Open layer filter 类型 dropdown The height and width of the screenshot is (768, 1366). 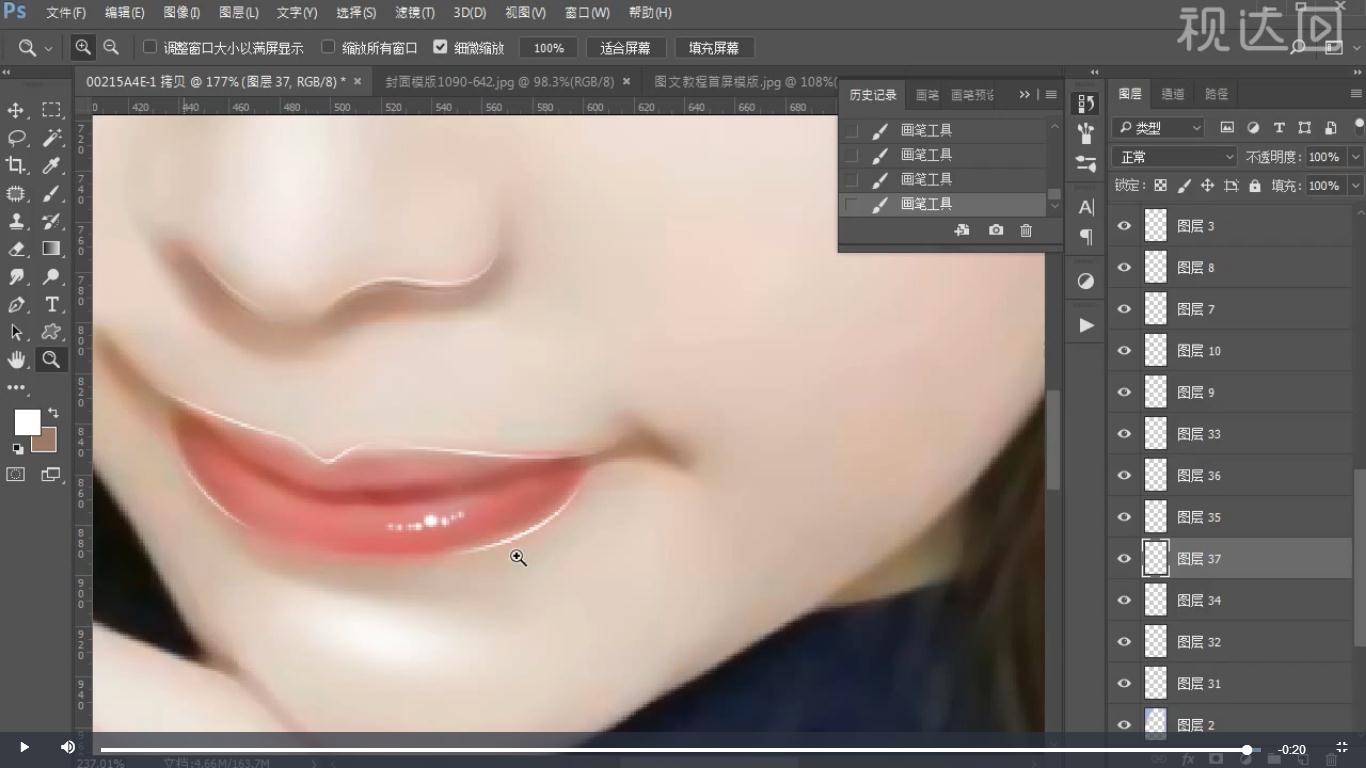point(1160,128)
